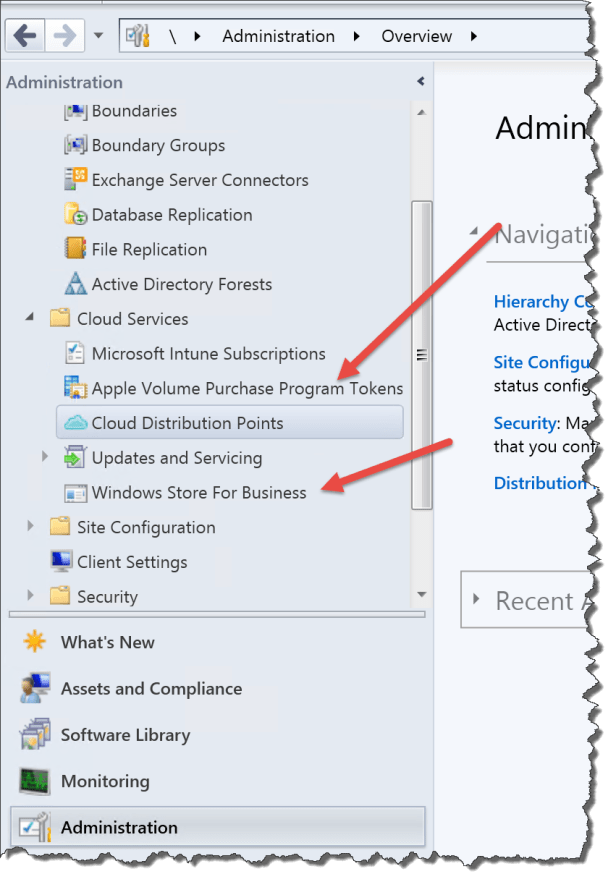The width and height of the screenshot is (616, 882).
Task: Navigate back with the arrow icon
Action: pos(24,35)
